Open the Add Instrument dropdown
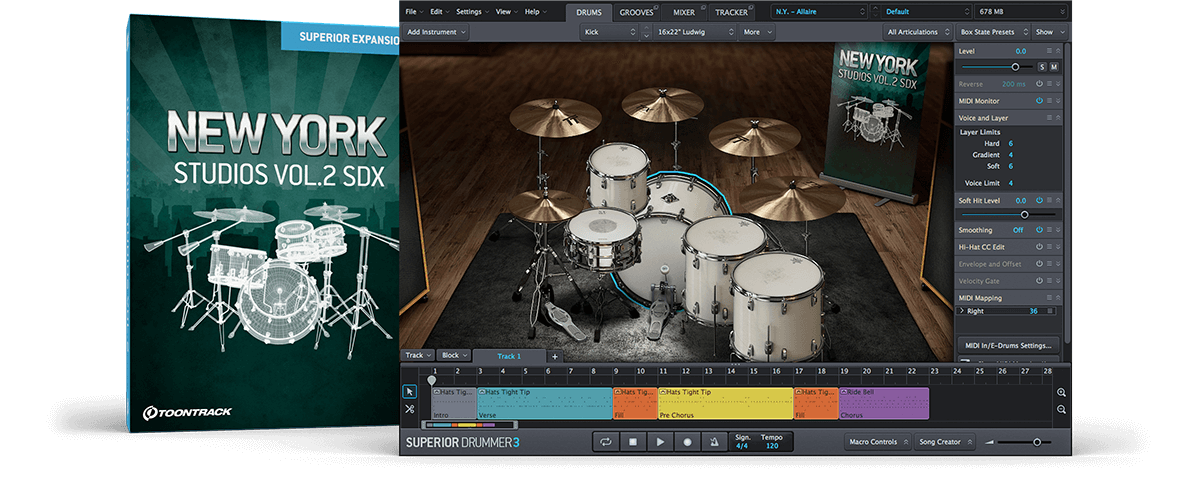Screen dimensions: 1200x488 pyautogui.click(x=437, y=32)
